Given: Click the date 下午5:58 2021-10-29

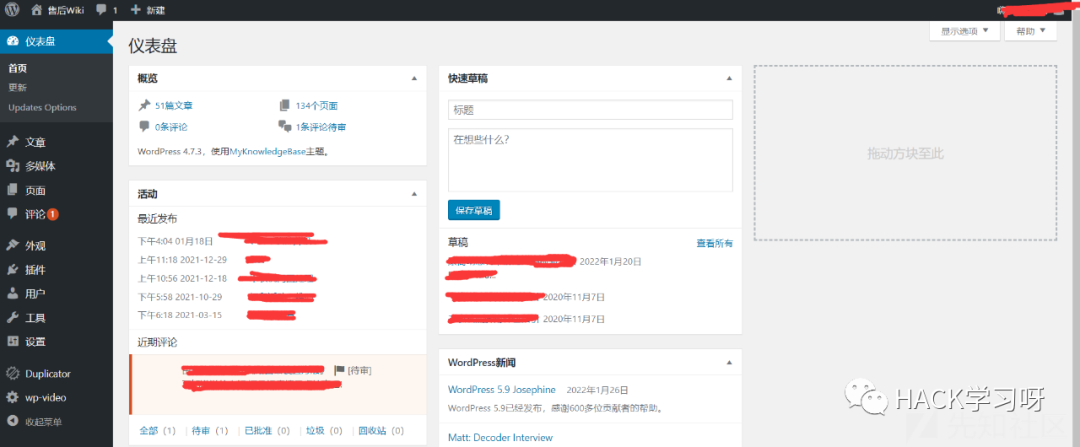Looking at the screenshot, I should tap(180, 297).
